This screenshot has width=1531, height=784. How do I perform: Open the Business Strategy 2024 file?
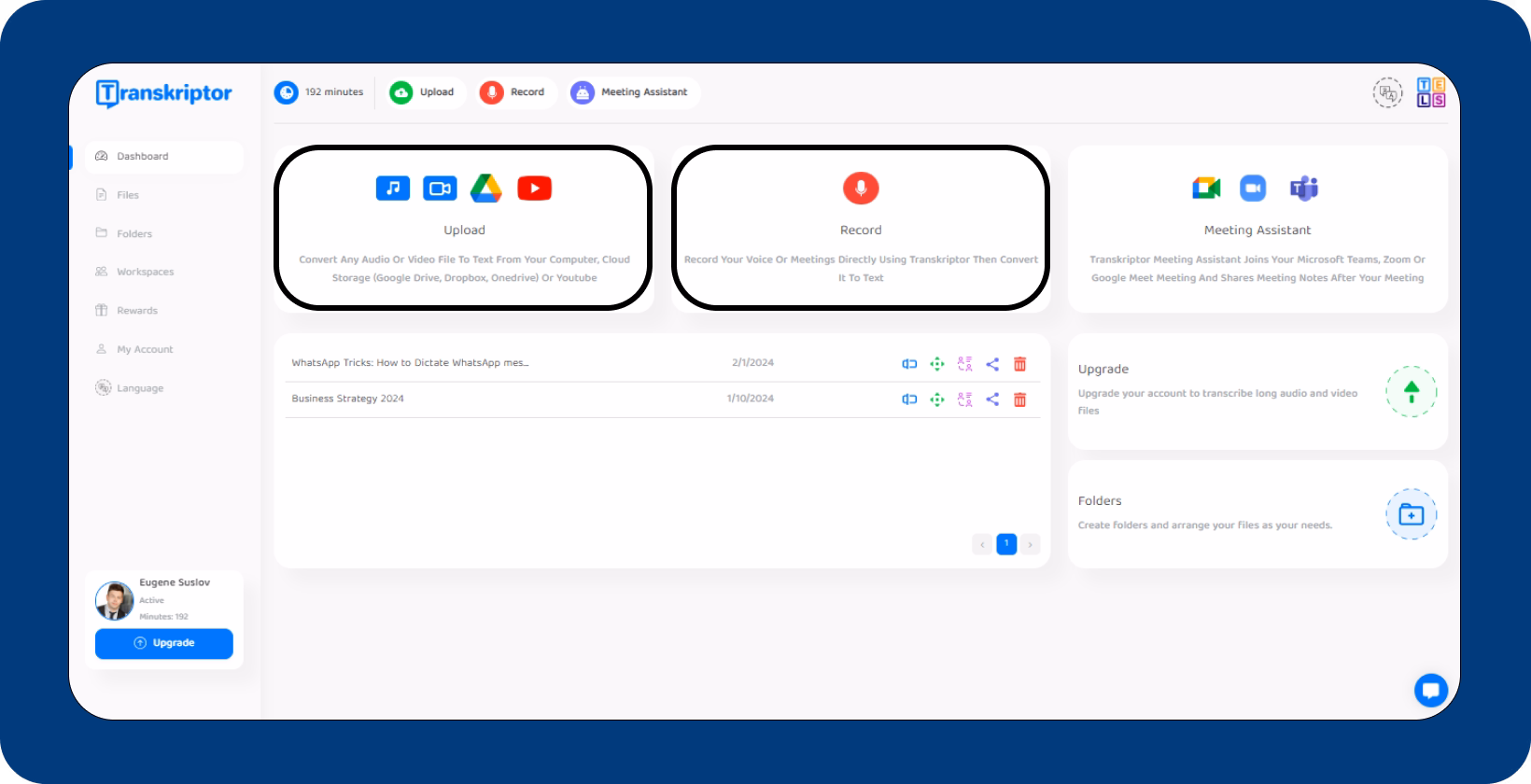(347, 399)
